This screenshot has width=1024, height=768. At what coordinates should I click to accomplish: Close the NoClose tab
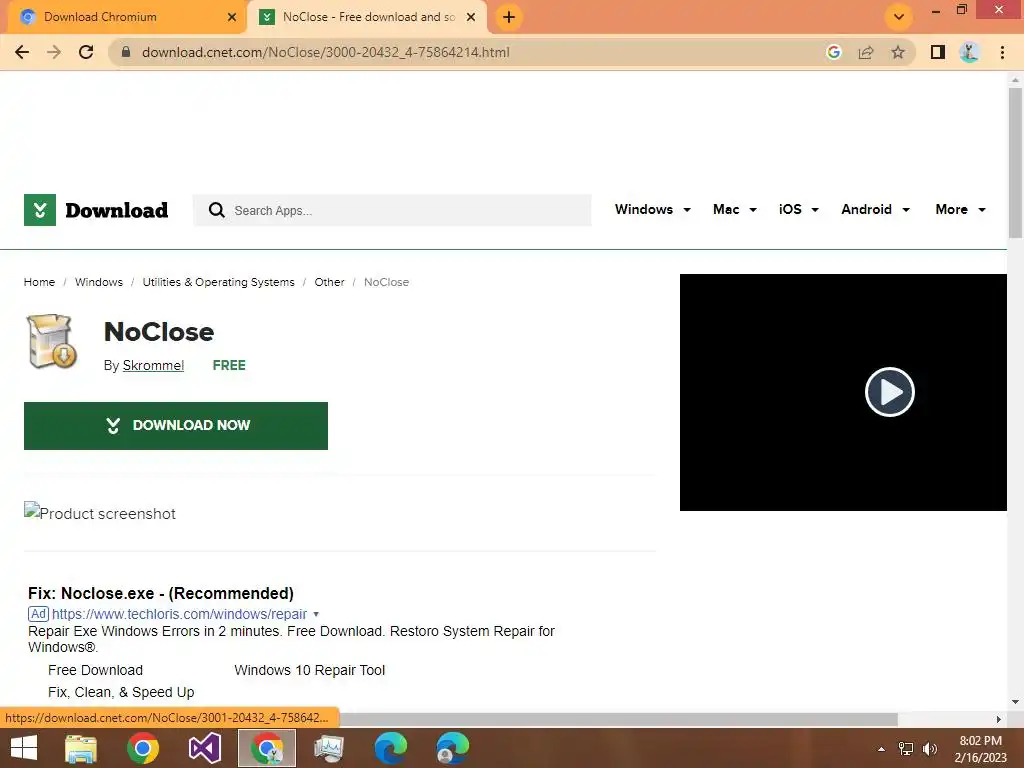pos(471,17)
